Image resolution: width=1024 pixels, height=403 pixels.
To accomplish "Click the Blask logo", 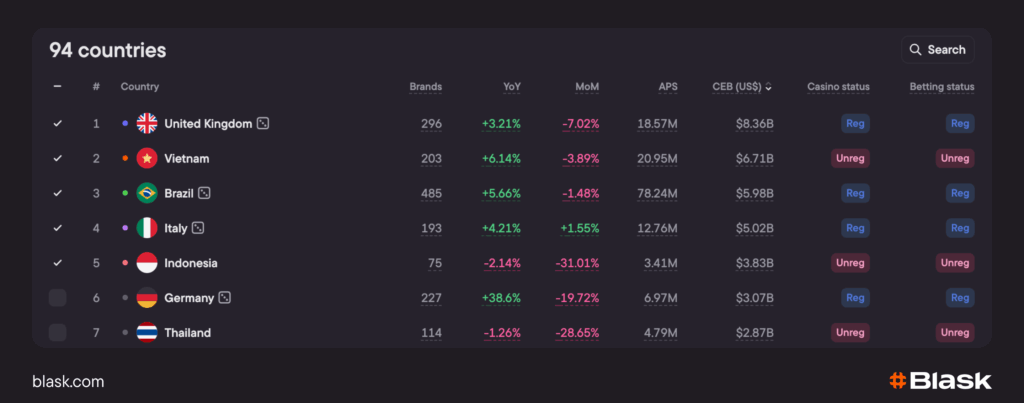I will pos(940,381).
